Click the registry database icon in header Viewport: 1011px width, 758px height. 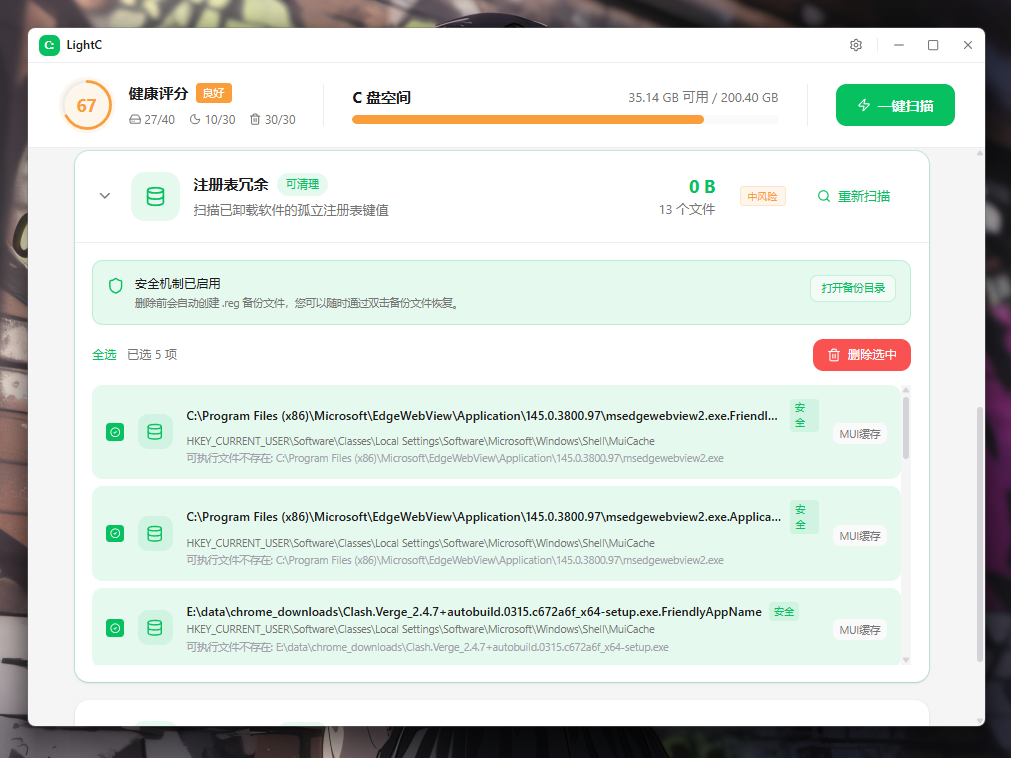(155, 197)
